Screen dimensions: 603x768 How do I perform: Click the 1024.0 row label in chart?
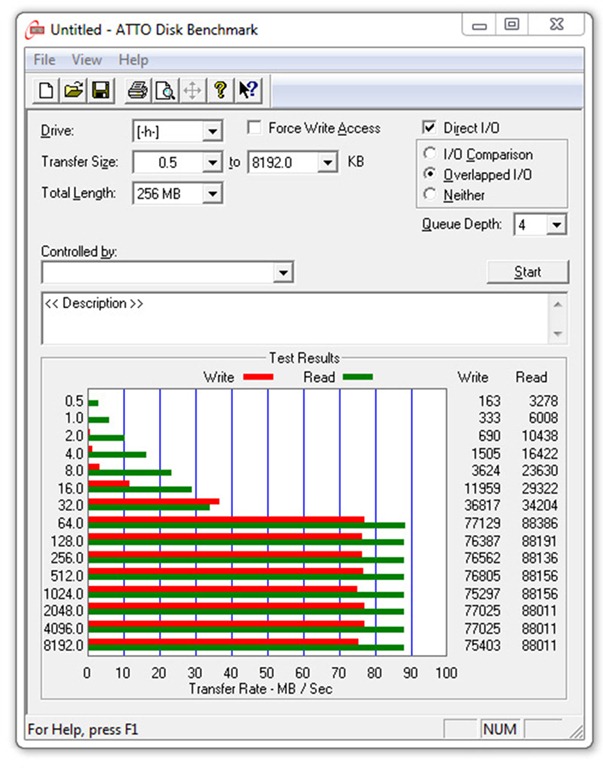click(x=63, y=594)
